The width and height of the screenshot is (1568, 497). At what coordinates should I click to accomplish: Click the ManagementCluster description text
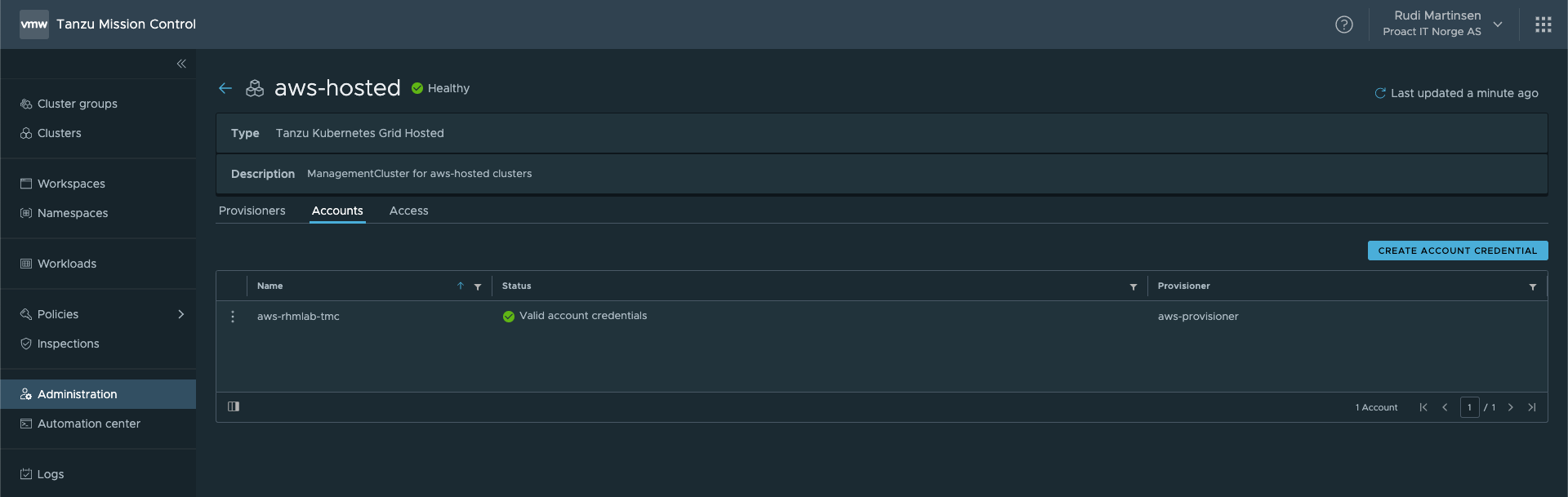coord(420,174)
